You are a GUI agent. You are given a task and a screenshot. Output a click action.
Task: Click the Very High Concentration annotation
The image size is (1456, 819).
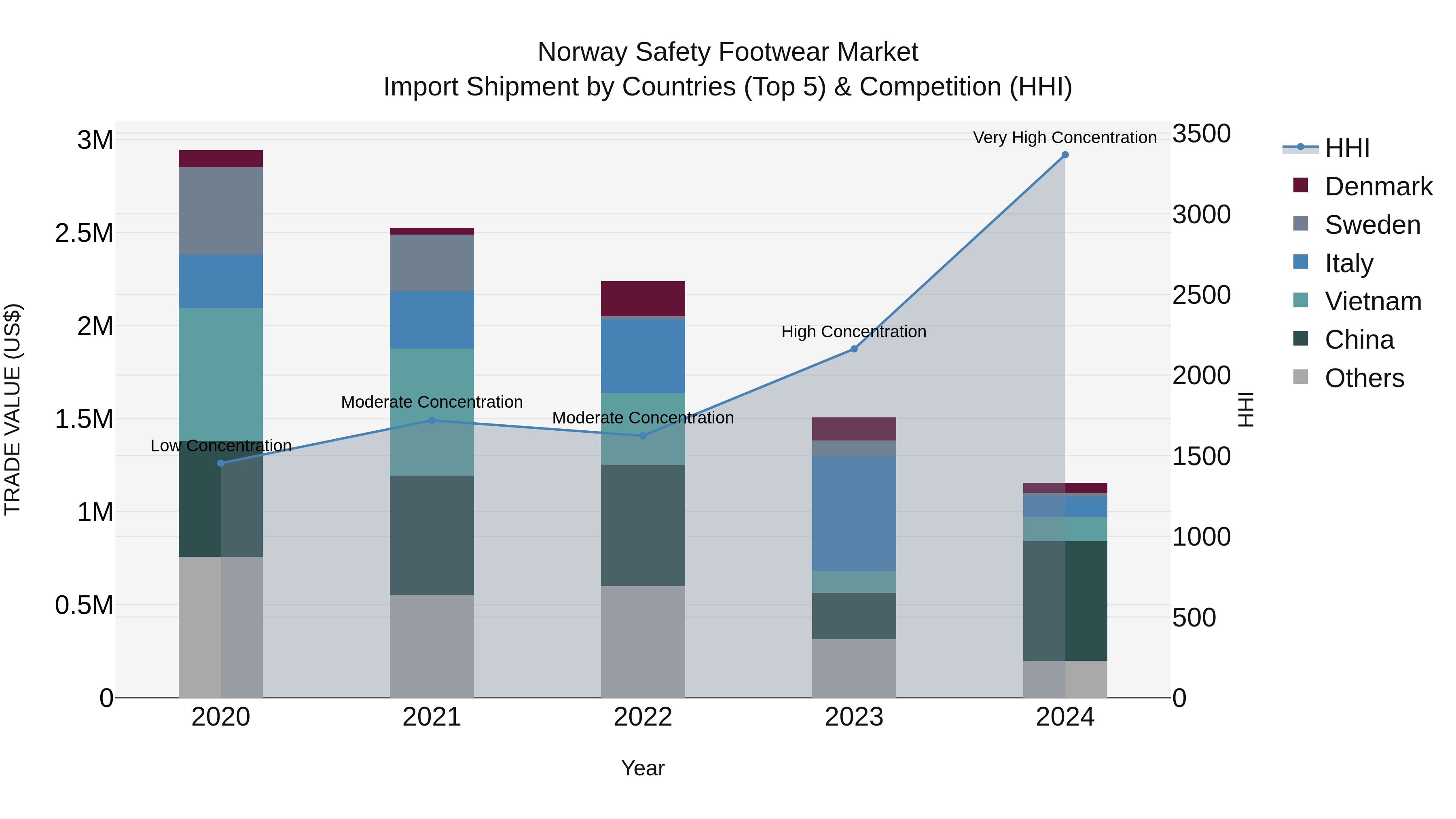pos(1065,138)
